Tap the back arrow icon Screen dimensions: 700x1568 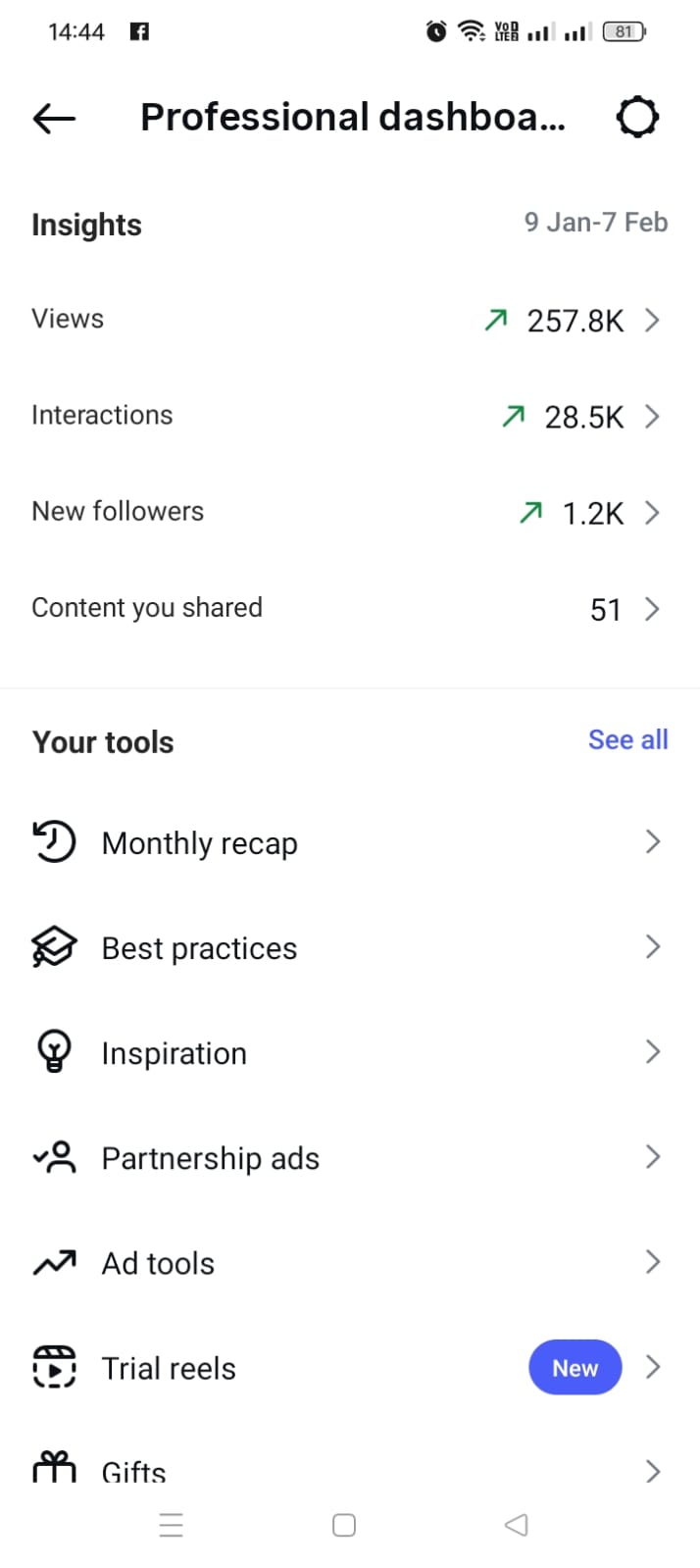tap(54, 119)
